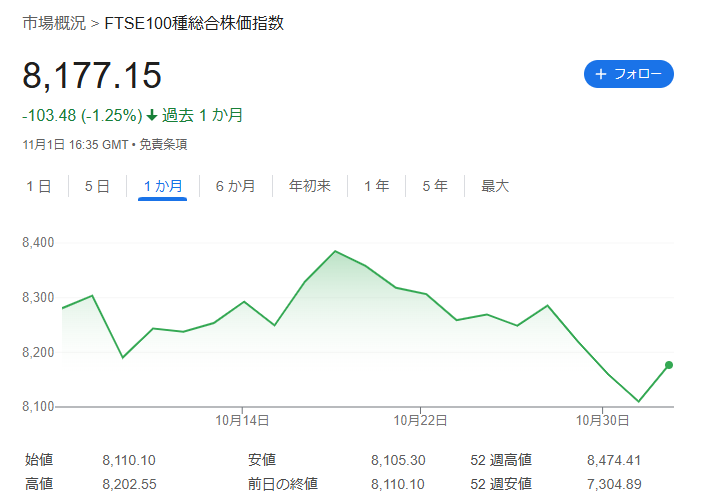Image resolution: width=708 pixels, height=499 pixels.
Task: Click the FTSE100種総合株価指数 title text
Action: [x=194, y=23]
